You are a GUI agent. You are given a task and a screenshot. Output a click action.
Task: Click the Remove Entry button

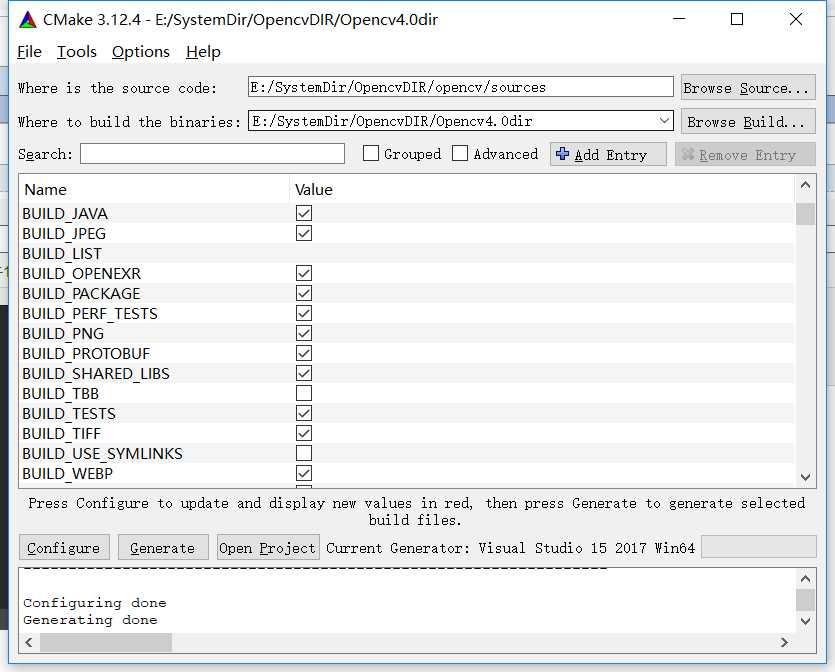(746, 154)
